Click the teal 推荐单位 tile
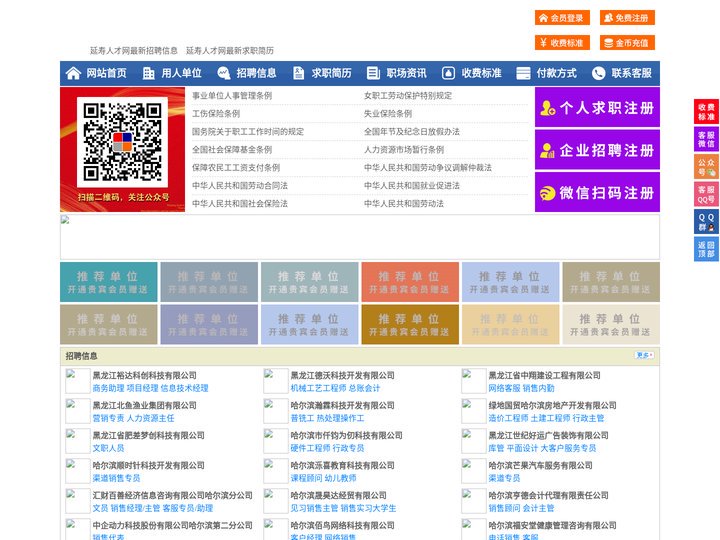The image size is (720, 540). (108, 282)
